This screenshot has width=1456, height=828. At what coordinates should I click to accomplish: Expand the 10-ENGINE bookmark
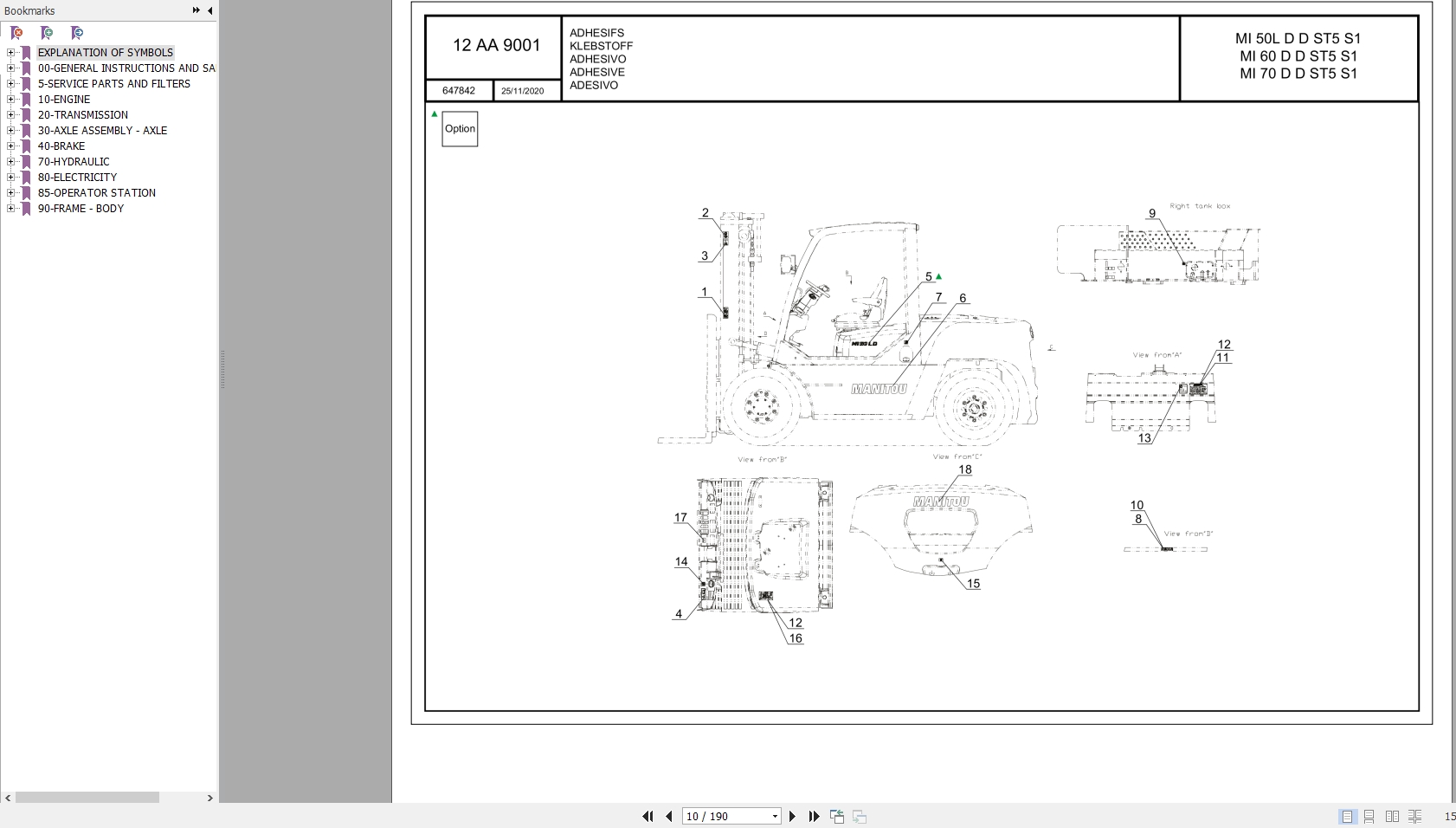(10, 100)
